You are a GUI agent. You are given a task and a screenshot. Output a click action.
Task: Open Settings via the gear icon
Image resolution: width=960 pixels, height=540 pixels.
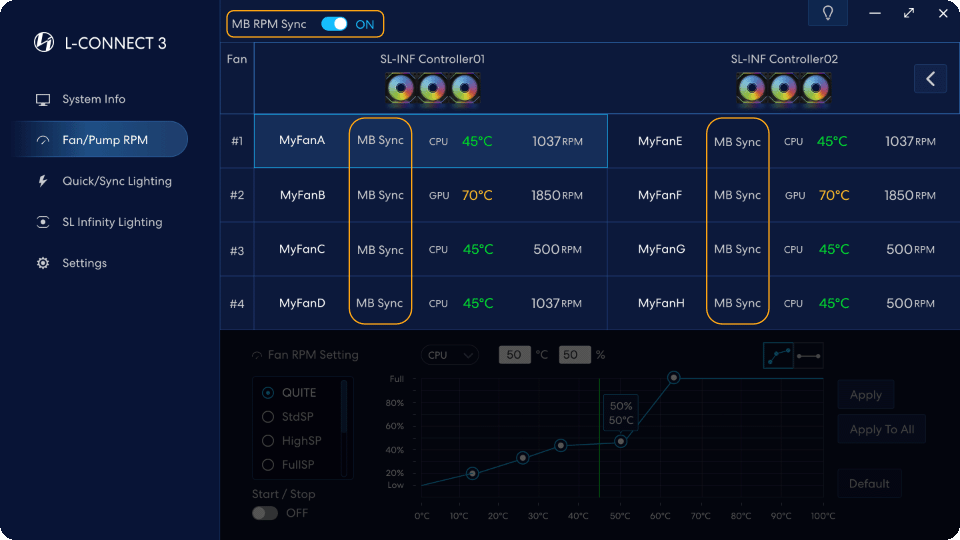point(43,263)
